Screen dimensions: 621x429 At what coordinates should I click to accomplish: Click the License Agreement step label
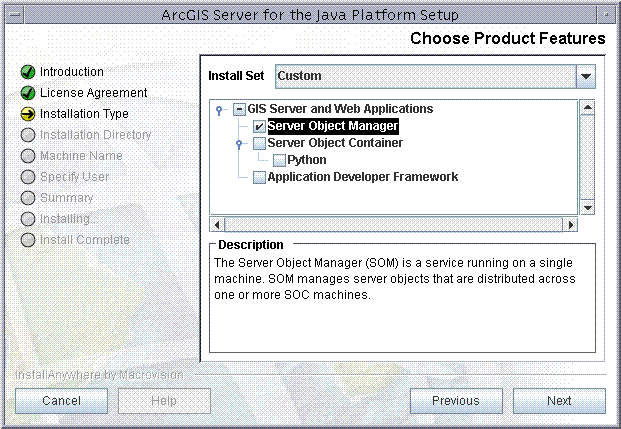[93, 93]
